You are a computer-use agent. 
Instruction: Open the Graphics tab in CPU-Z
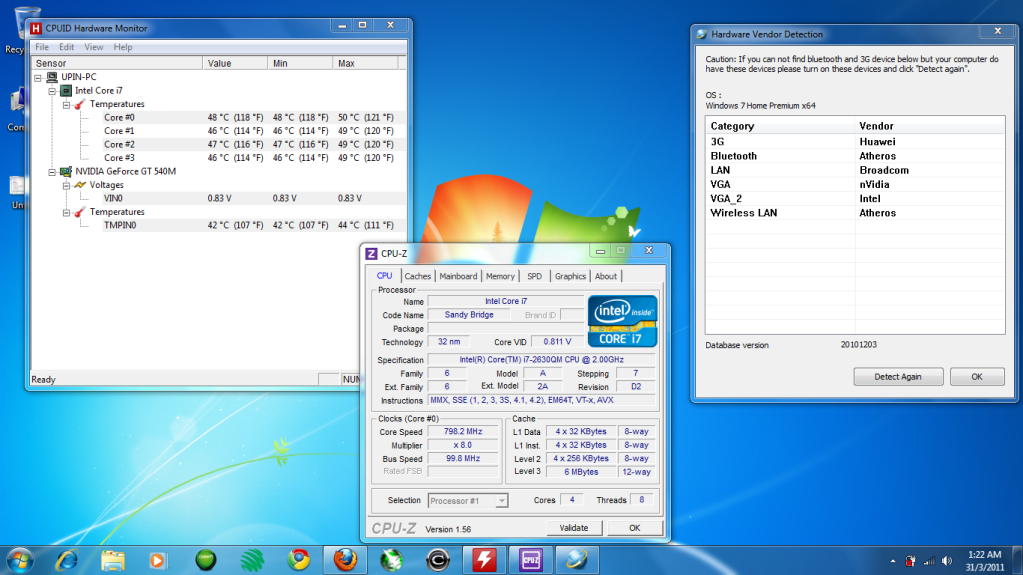tap(570, 276)
